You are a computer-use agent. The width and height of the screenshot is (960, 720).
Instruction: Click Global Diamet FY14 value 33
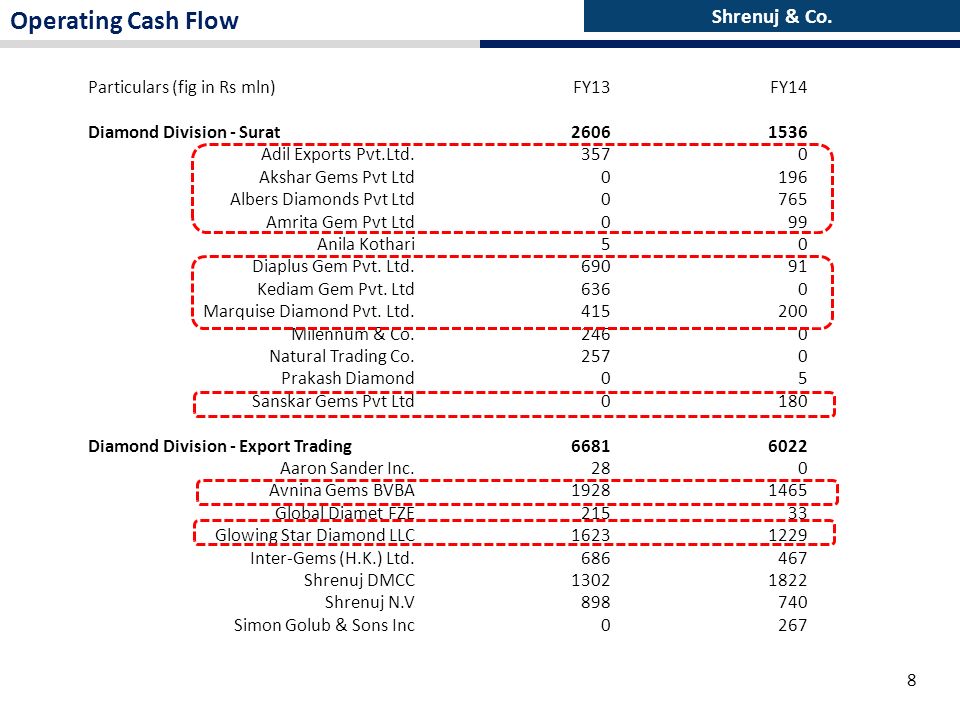(798, 513)
